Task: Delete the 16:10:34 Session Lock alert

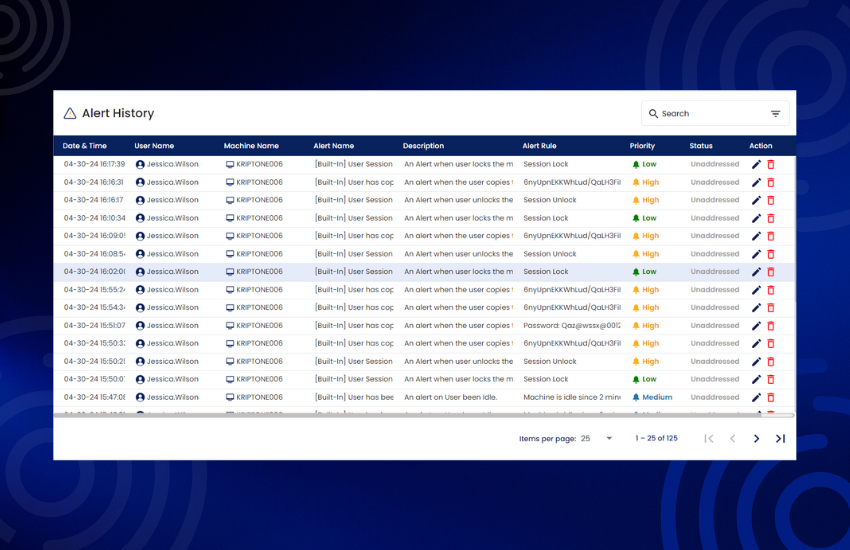Action: point(771,218)
